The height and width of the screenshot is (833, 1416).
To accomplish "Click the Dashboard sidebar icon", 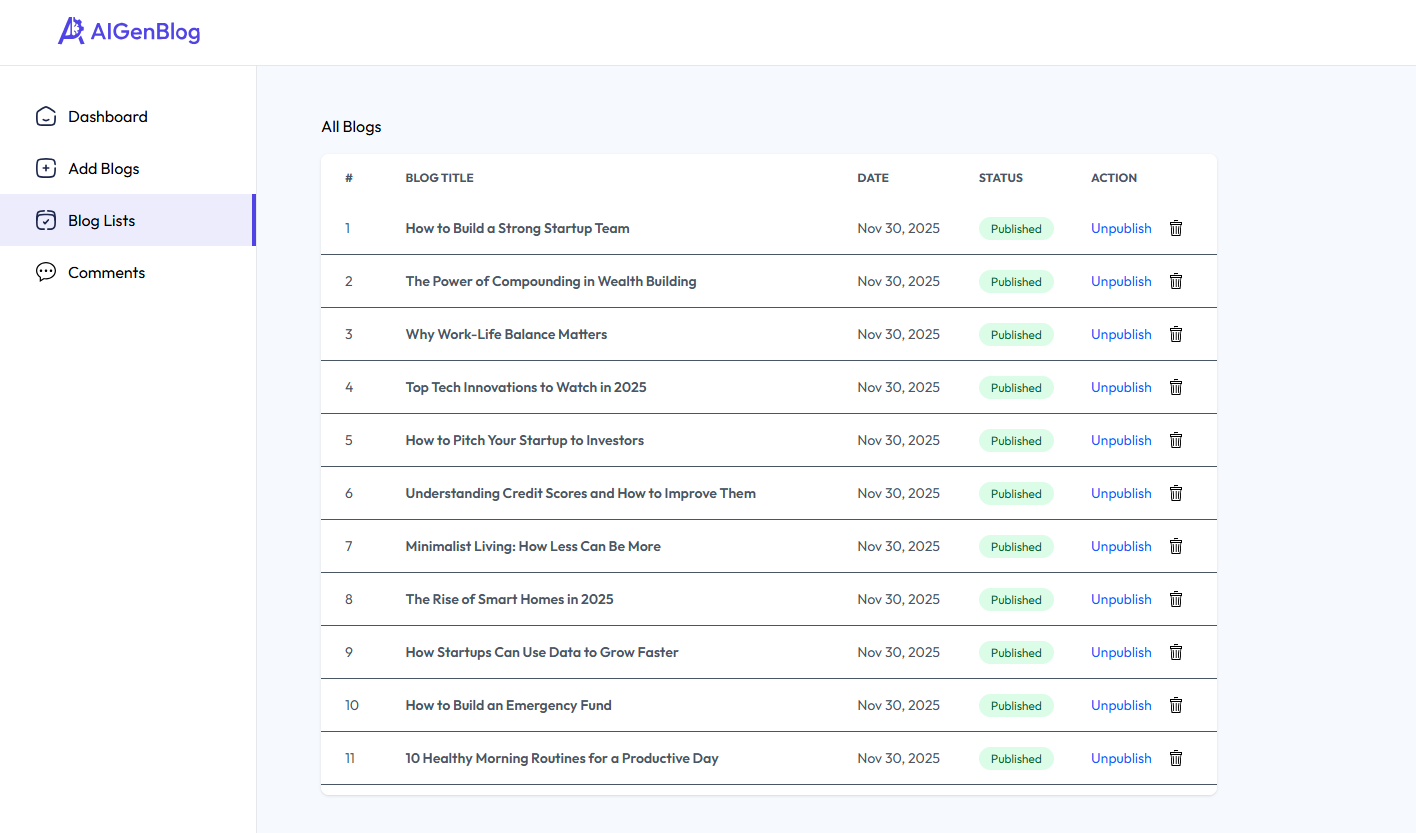I will [x=46, y=117].
